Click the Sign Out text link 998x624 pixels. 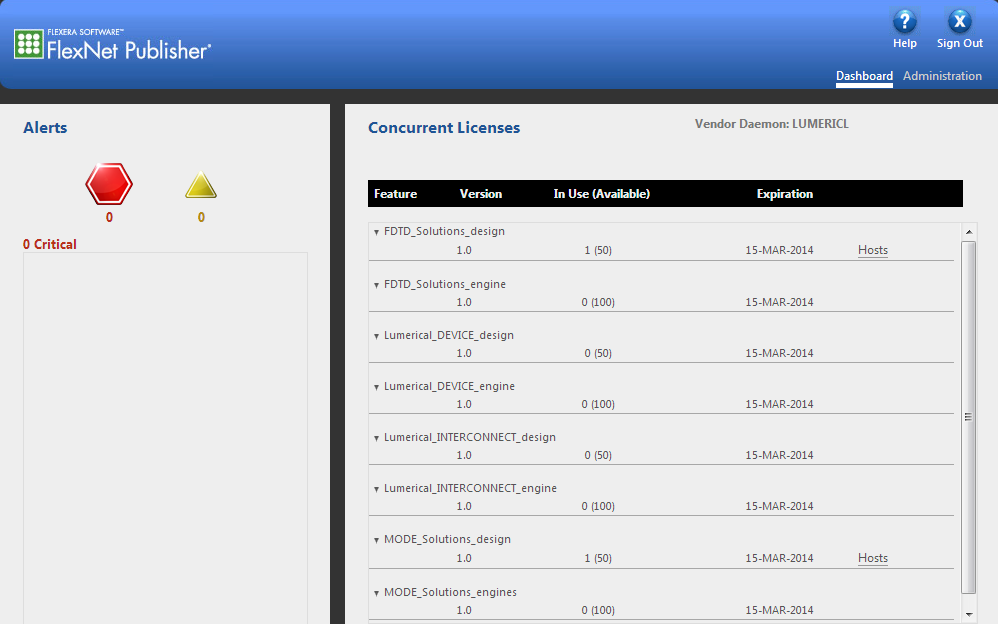(x=960, y=43)
